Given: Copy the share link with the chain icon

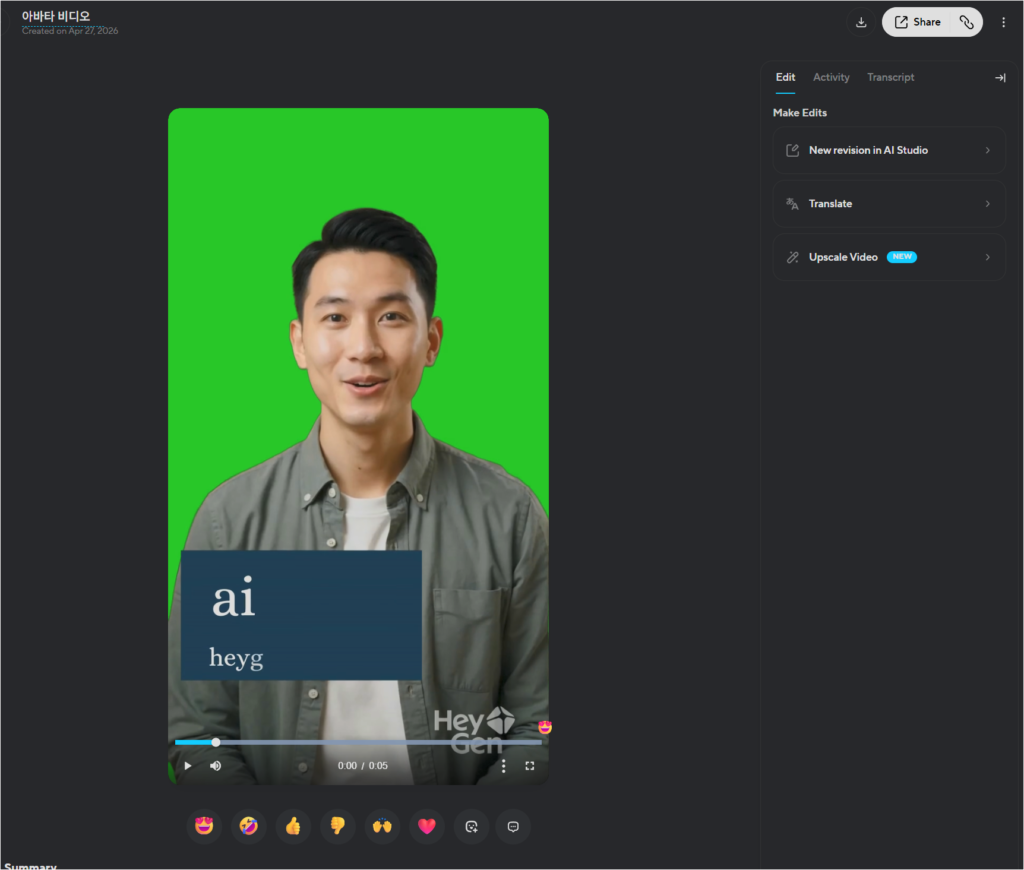Looking at the screenshot, I should point(966,22).
